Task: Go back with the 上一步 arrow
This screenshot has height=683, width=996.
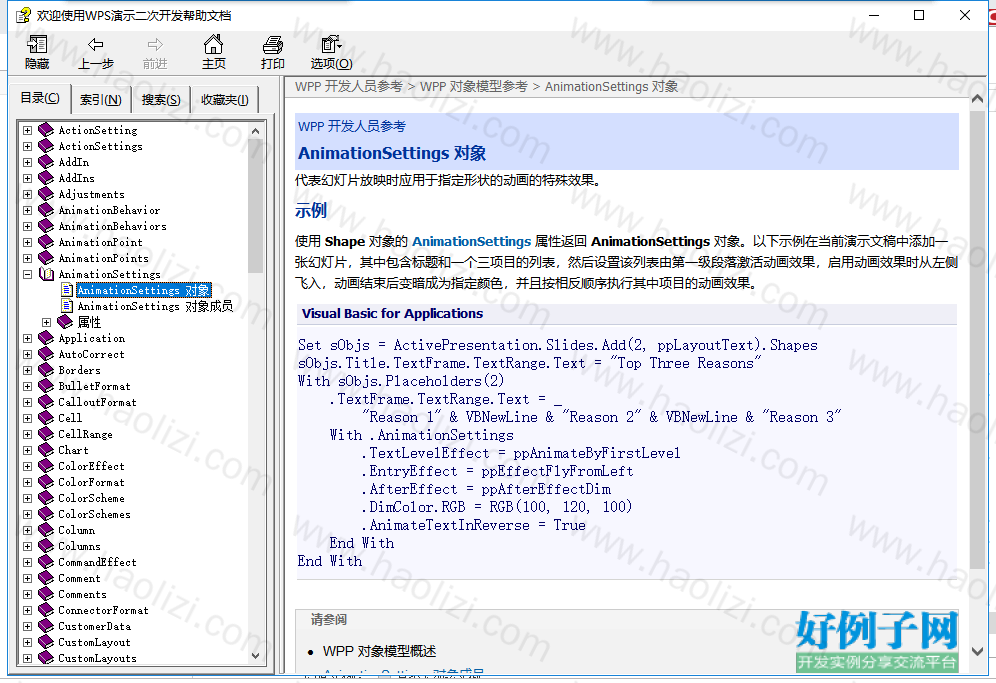Action: (x=95, y=44)
